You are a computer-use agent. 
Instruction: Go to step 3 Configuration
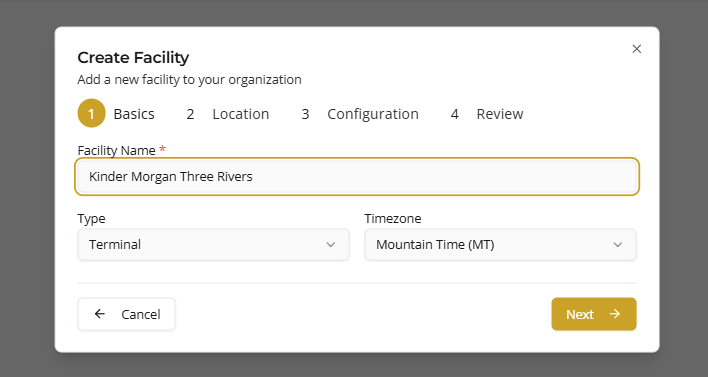[x=360, y=114]
